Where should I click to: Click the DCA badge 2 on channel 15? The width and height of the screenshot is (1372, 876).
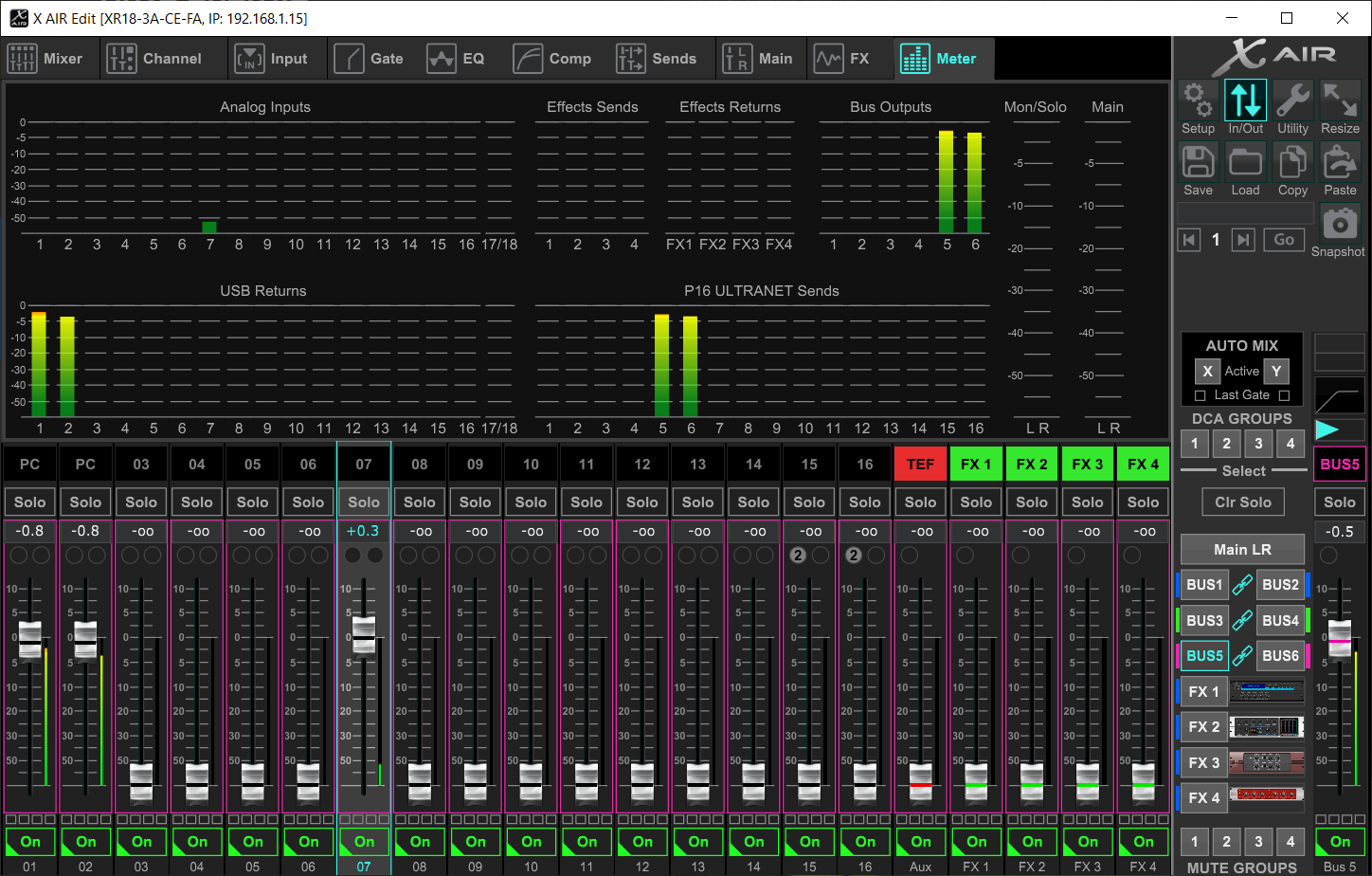click(798, 556)
